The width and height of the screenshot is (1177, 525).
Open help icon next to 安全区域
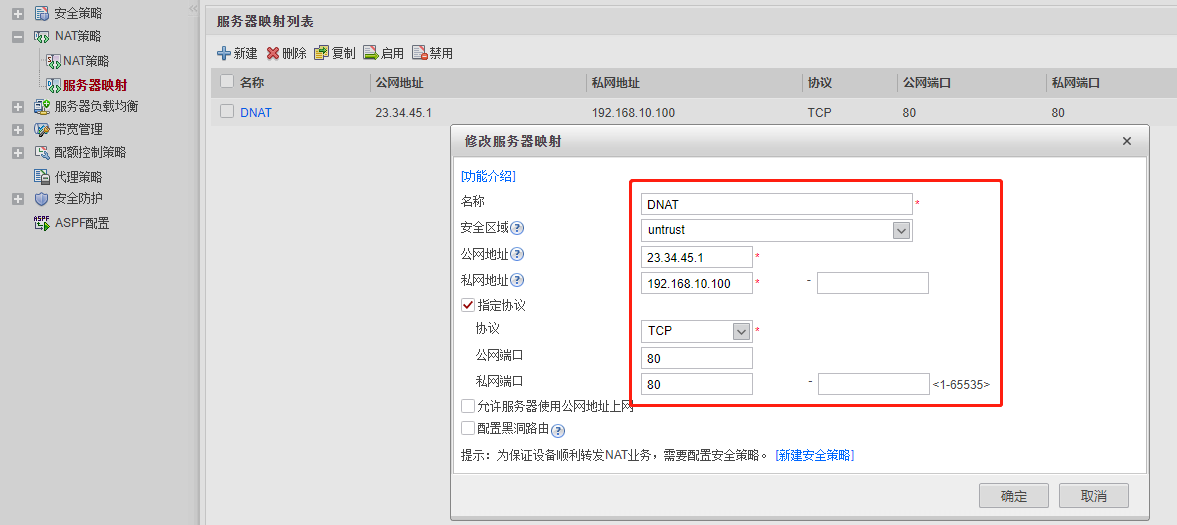pyautogui.click(x=517, y=228)
